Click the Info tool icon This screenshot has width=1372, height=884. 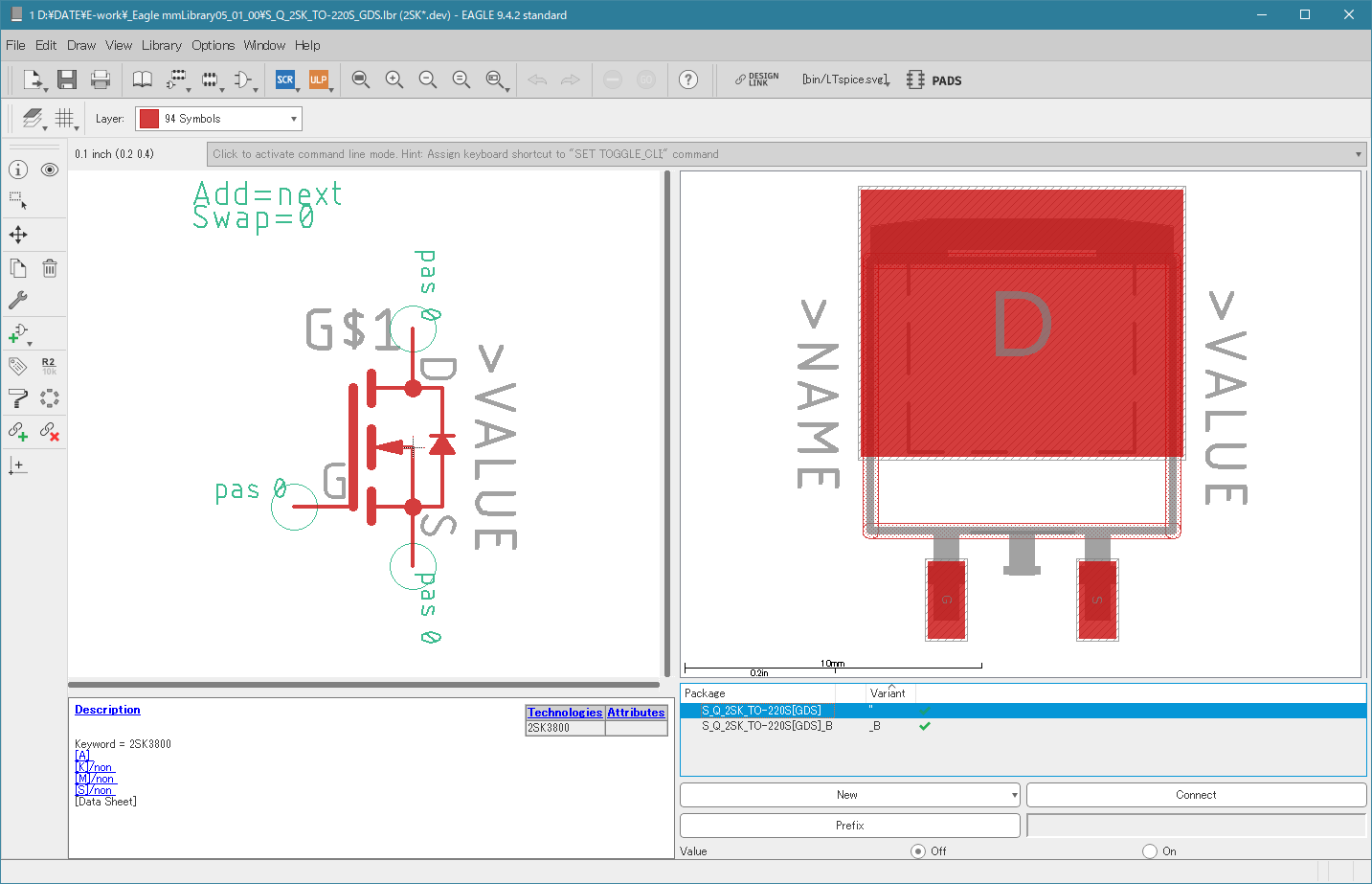click(18, 170)
